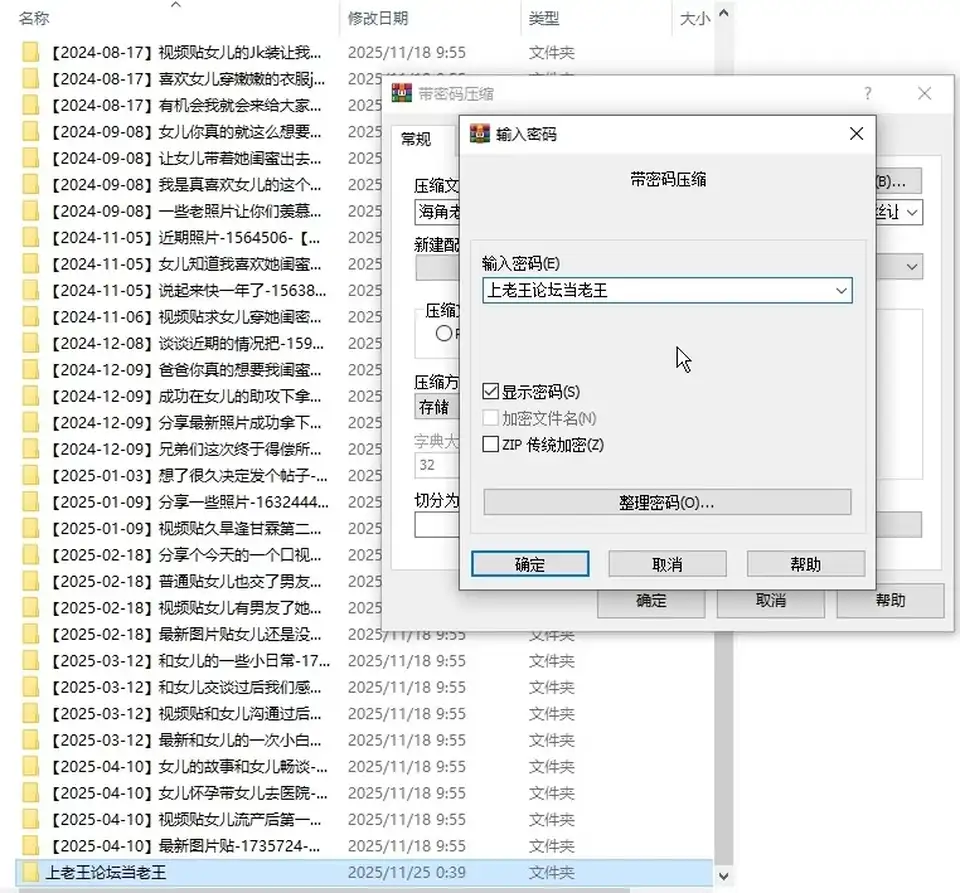Open the 压缩方式 dropdown showing 存储
The height and width of the screenshot is (893, 960).
point(437,407)
